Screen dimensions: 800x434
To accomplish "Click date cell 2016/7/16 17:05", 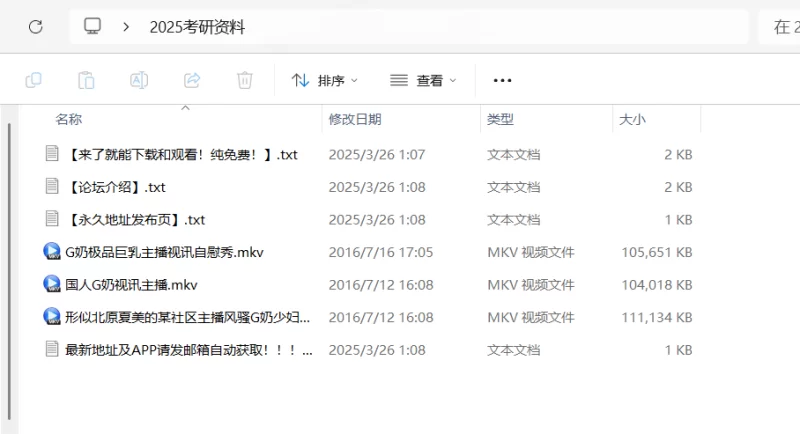I will point(381,252).
